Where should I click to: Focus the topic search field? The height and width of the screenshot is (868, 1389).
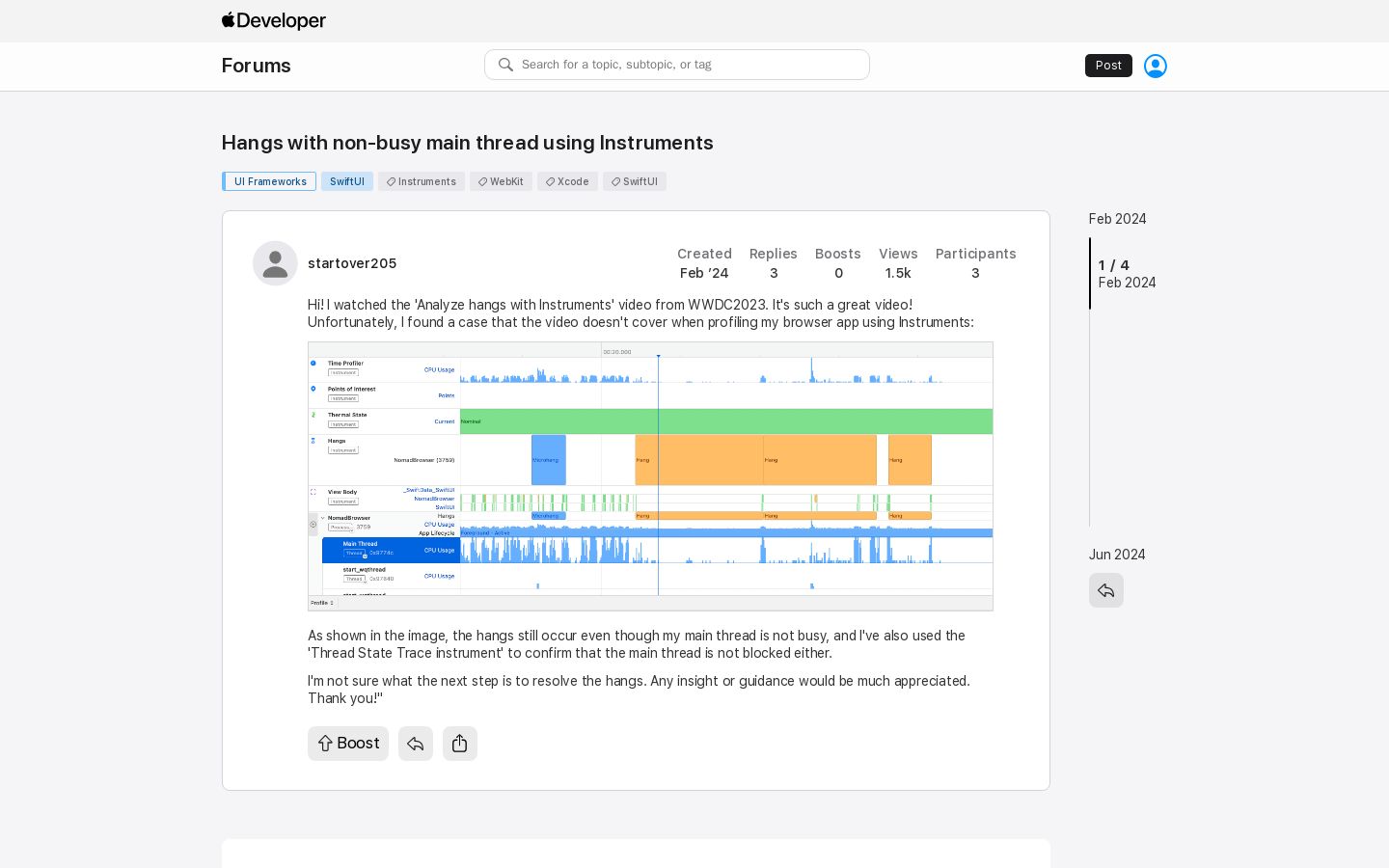(677, 65)
